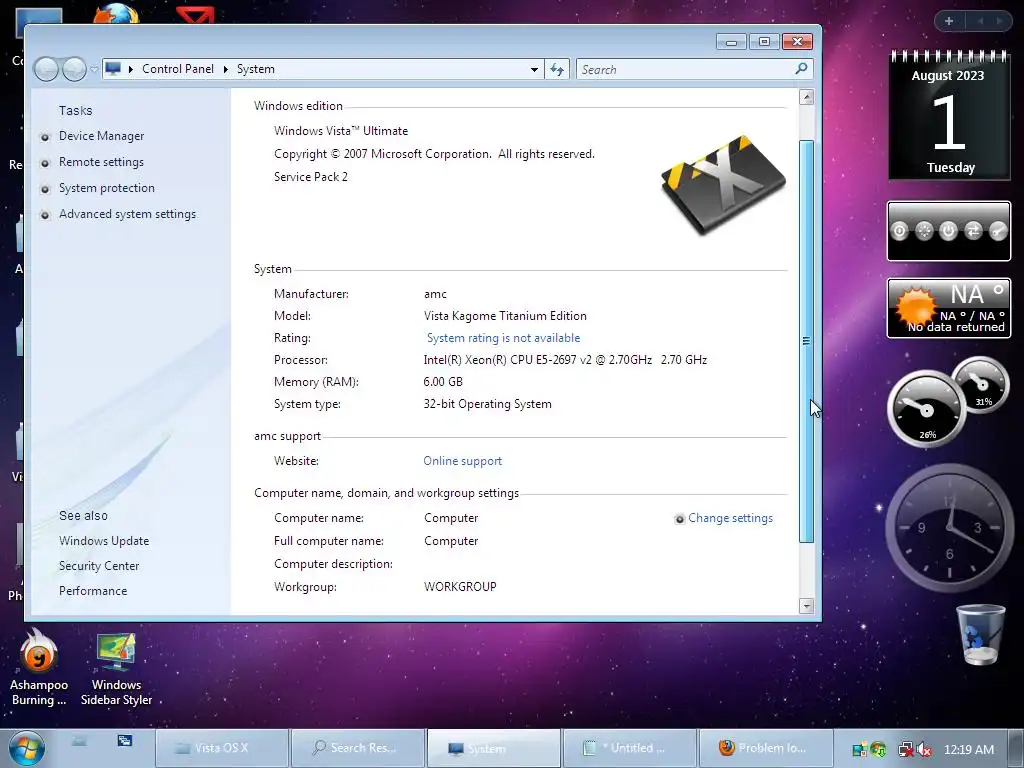Click the Windows Vista Ultimate edition text
The width and height of the screenshot is (1024, 768).
[x=341, y=131]
